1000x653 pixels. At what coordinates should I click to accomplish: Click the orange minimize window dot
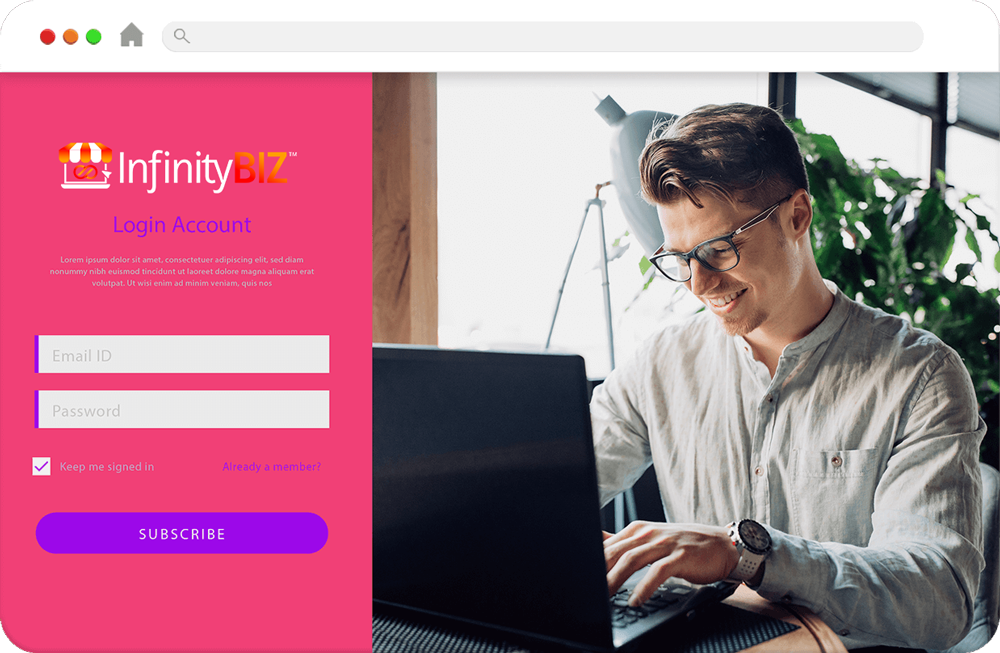[x=70, y=37]
